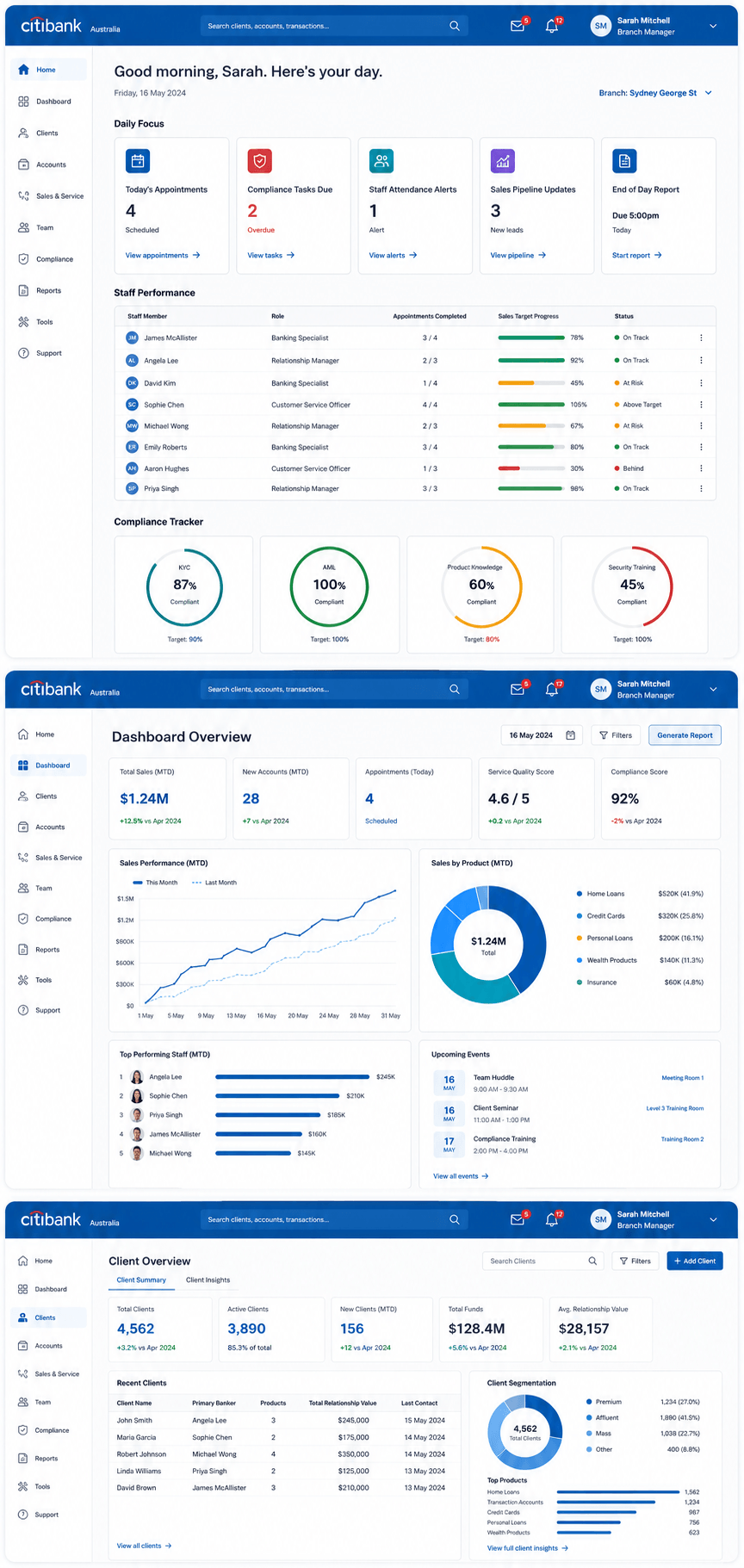Click the Generate Report button
The height and width of the screenshot is (1568, 744).
pos(685,735)
